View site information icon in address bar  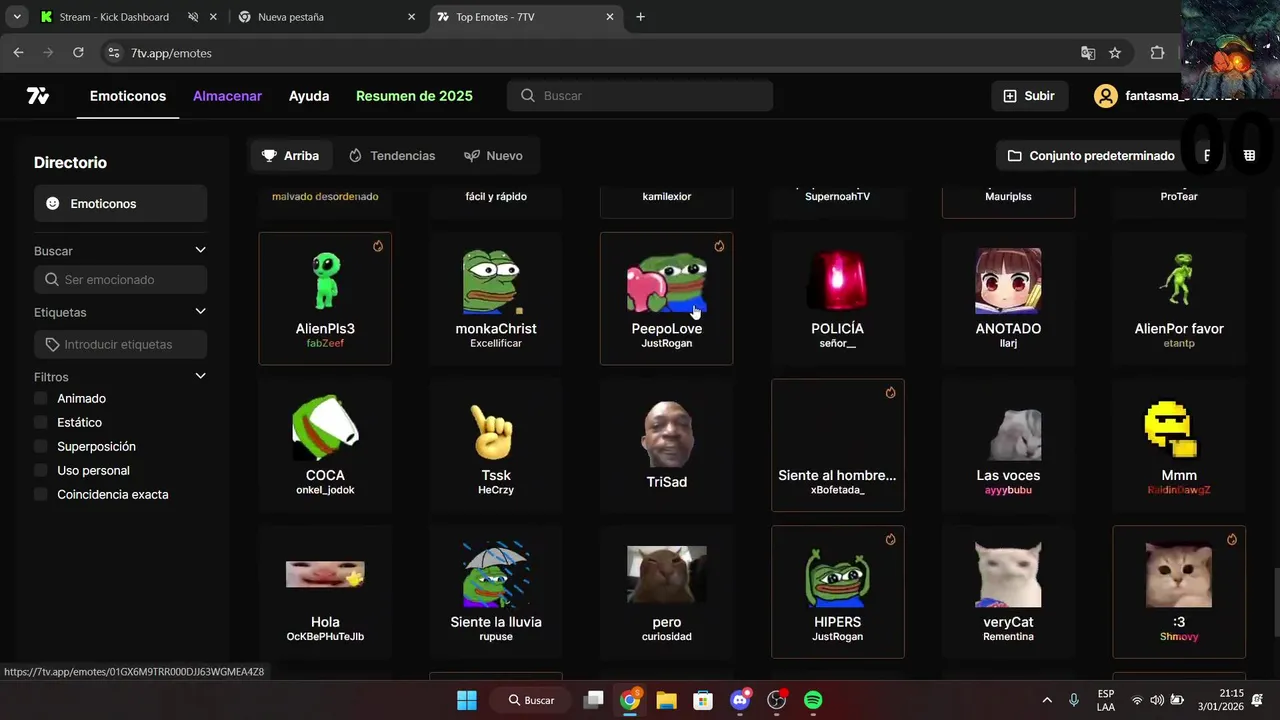[x=113, y=53]
